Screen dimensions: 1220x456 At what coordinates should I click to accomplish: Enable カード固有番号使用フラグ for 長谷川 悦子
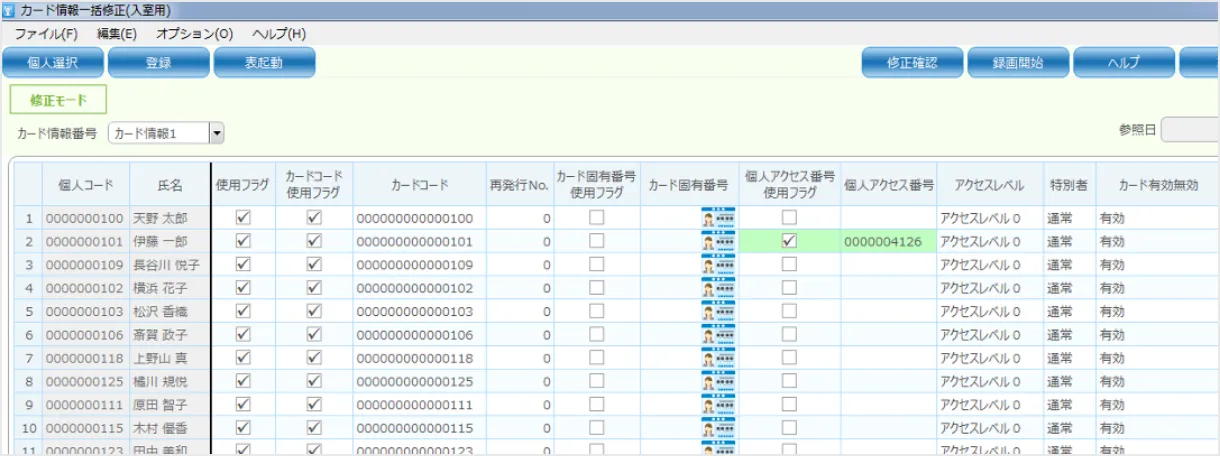pyautogui.click(x=596, y=264)
